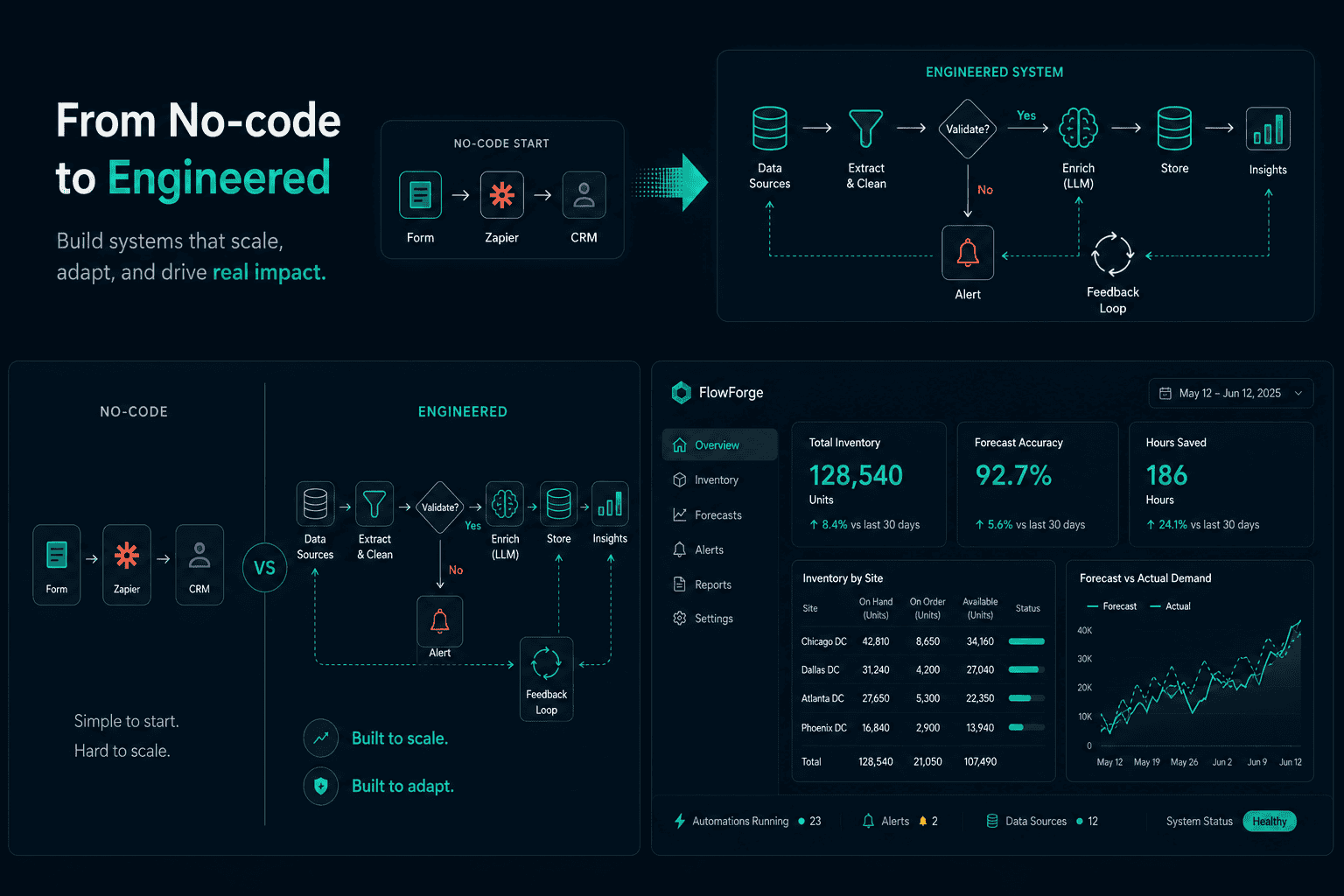Select Data Sources icon in Engineered System panel
This screenshot has height=896, width=1344.
point(770,129)
